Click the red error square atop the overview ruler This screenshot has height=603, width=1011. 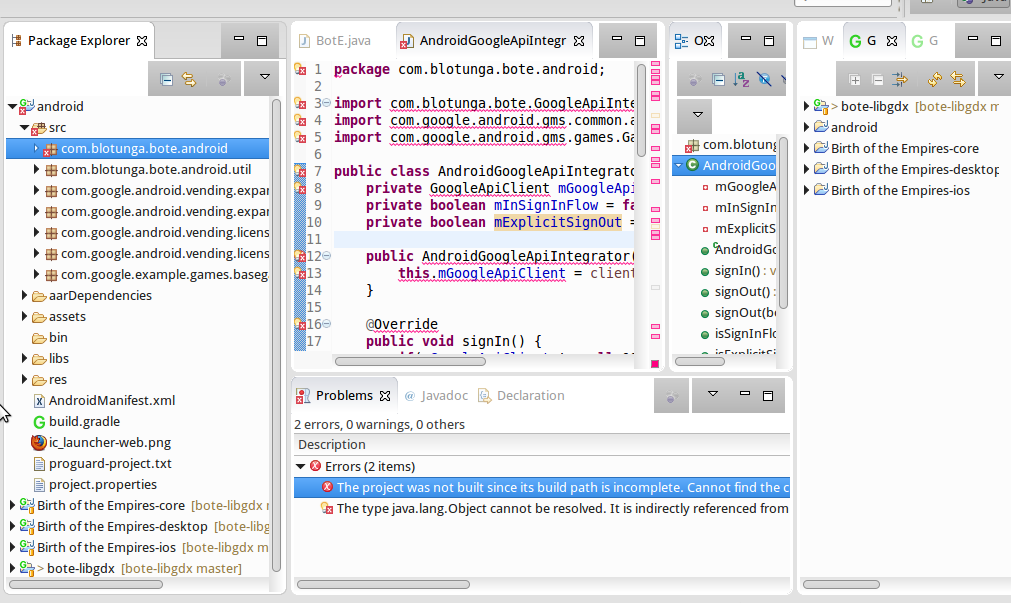point(655,364)
